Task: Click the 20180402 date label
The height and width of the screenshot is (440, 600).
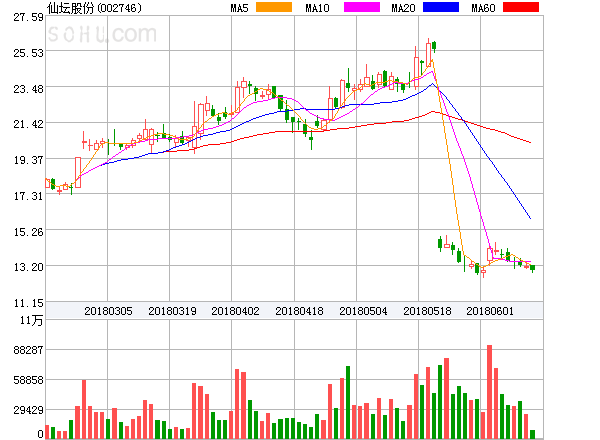Action: click(235, 311)
